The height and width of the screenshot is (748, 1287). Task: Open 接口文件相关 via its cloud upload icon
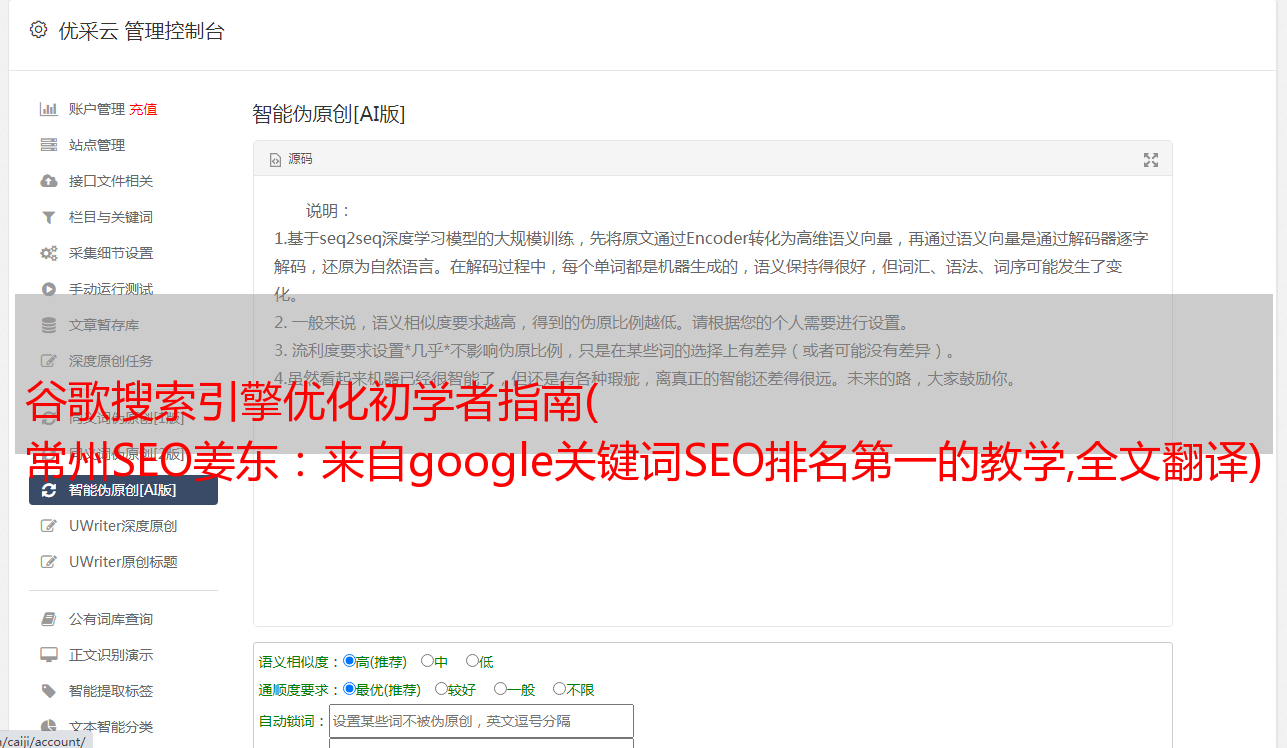(48, 181)
